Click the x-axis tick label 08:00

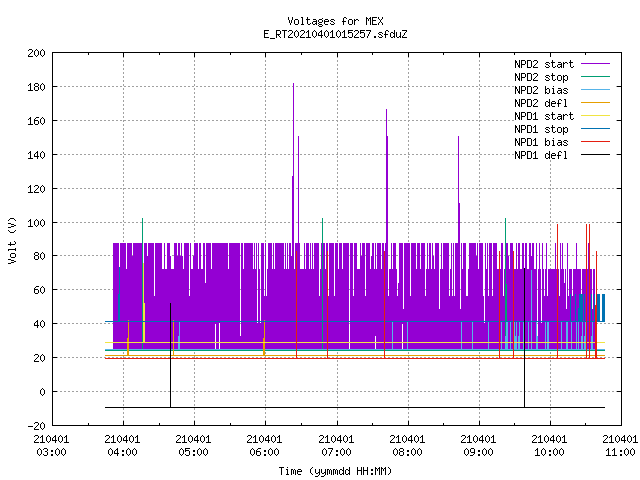(407, 452)
